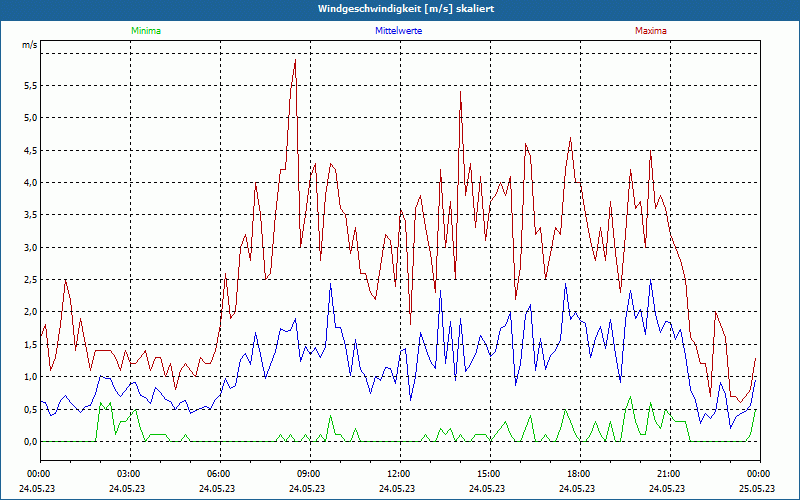Image resolution: width=800 pixels, height=500 pixels.
Task: Click the 3,0 y-axis value
Action: (31, 247)
